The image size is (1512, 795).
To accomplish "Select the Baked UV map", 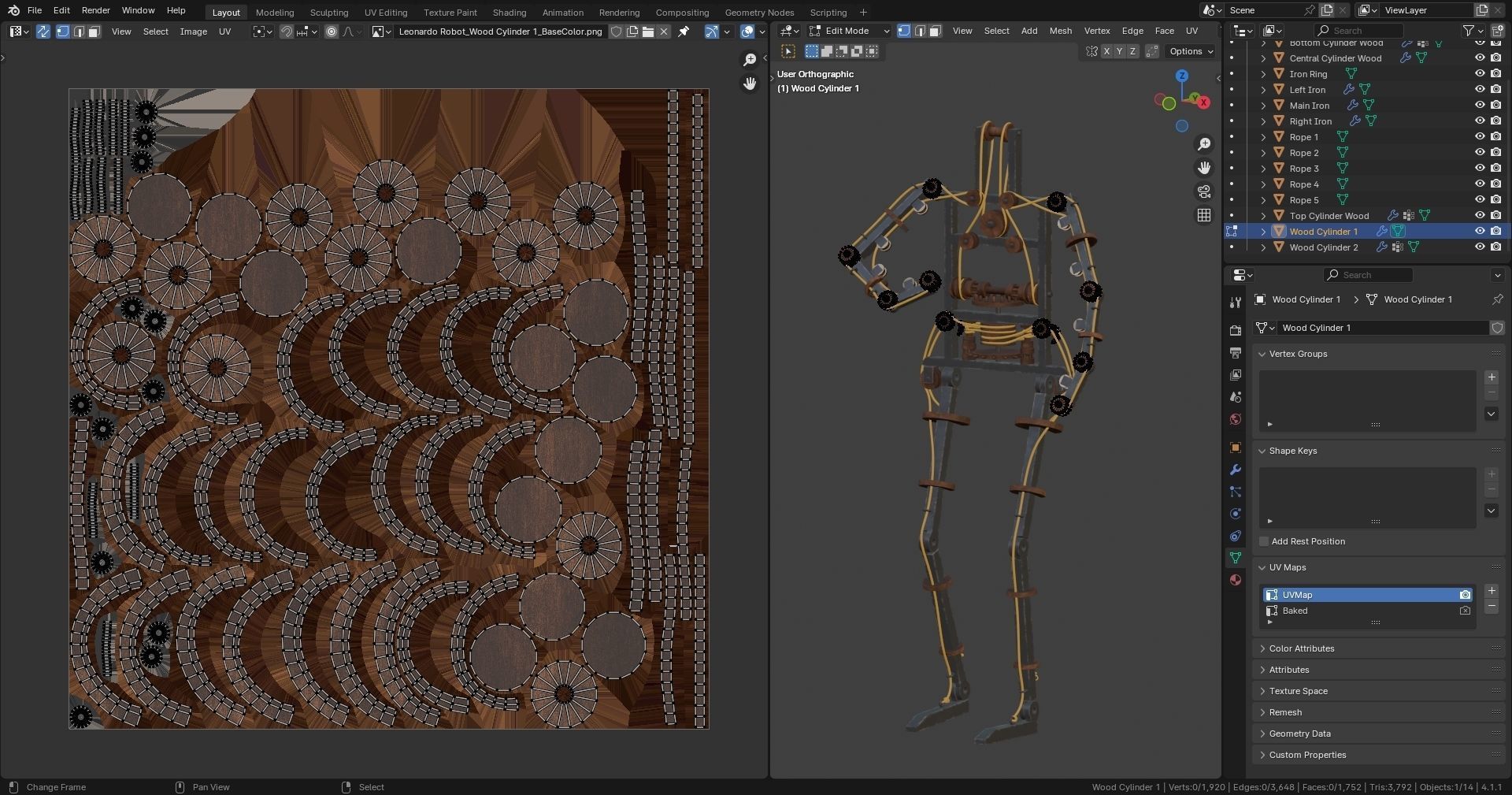I will (x=1366, y=611).
